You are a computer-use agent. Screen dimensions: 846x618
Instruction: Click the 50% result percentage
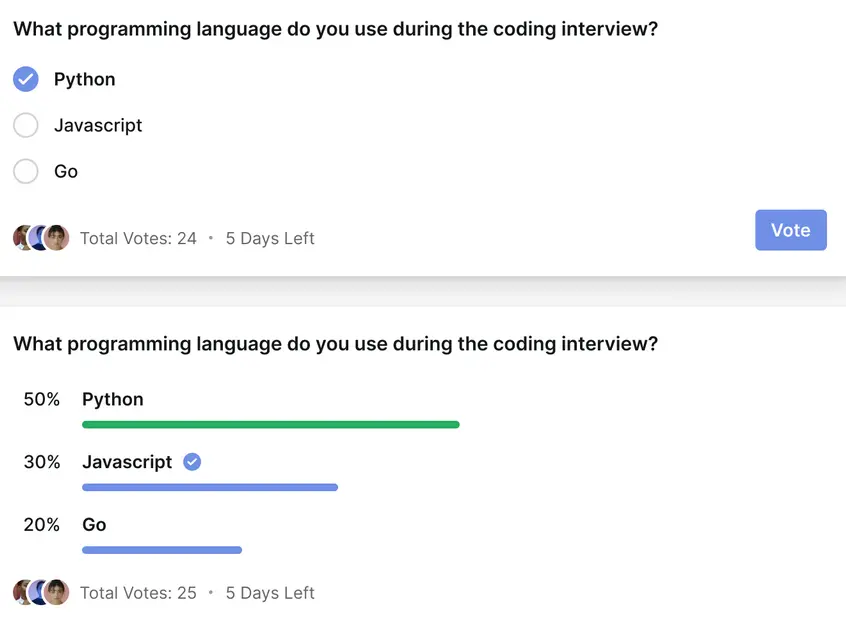42,399
